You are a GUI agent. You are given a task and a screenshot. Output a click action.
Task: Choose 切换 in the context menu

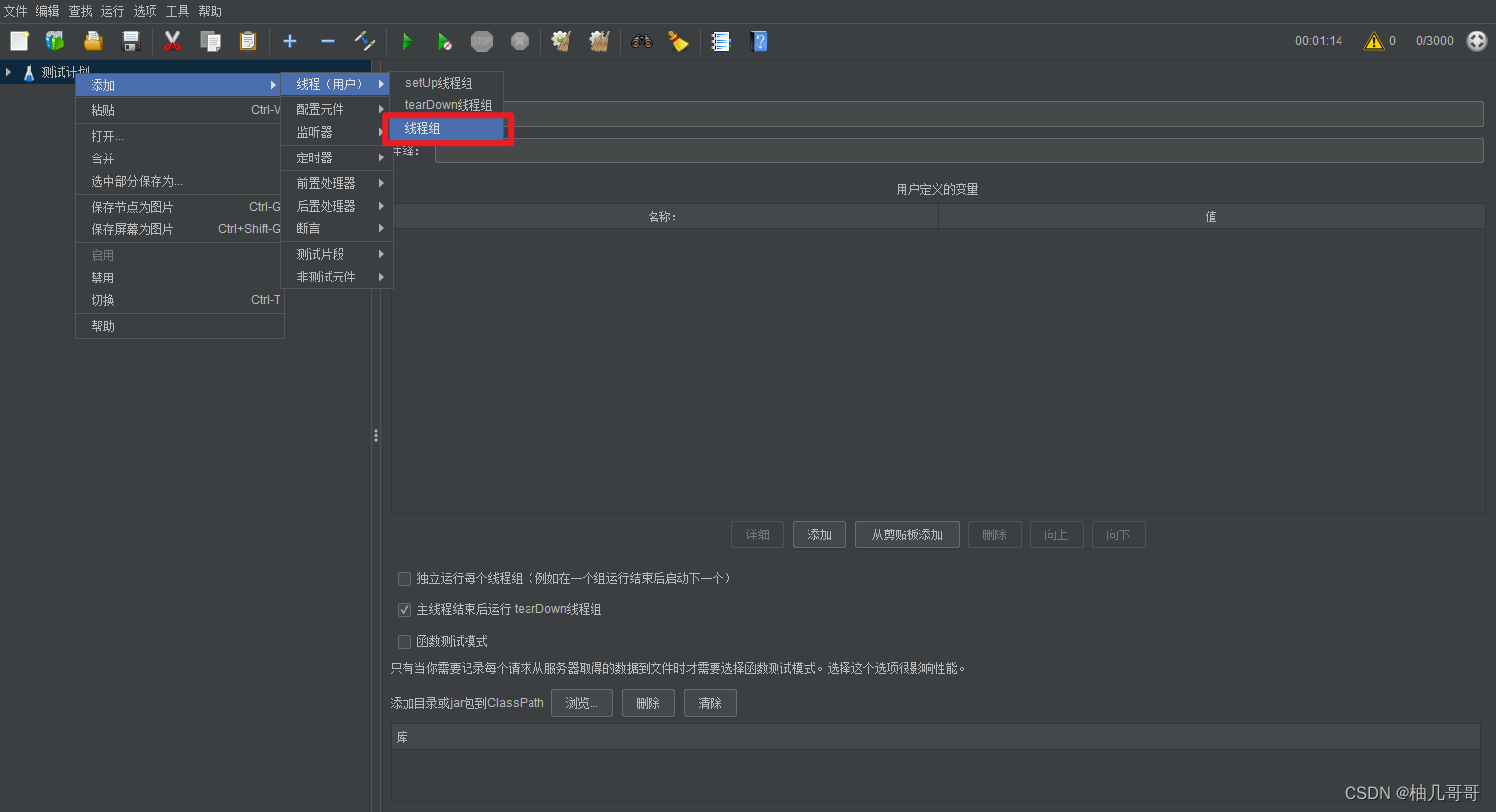(180, 300)
